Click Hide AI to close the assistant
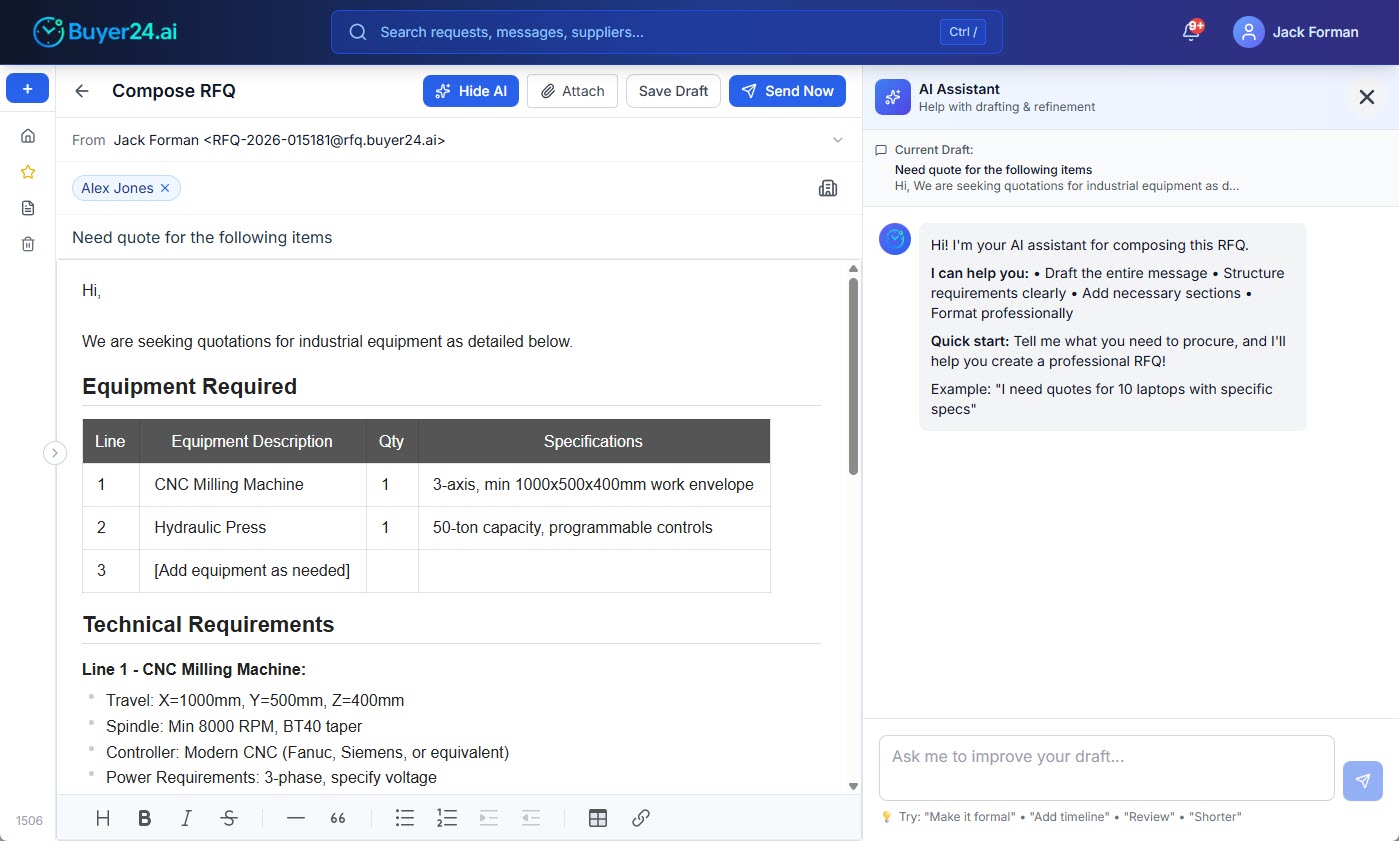 (x=470, y=91)
